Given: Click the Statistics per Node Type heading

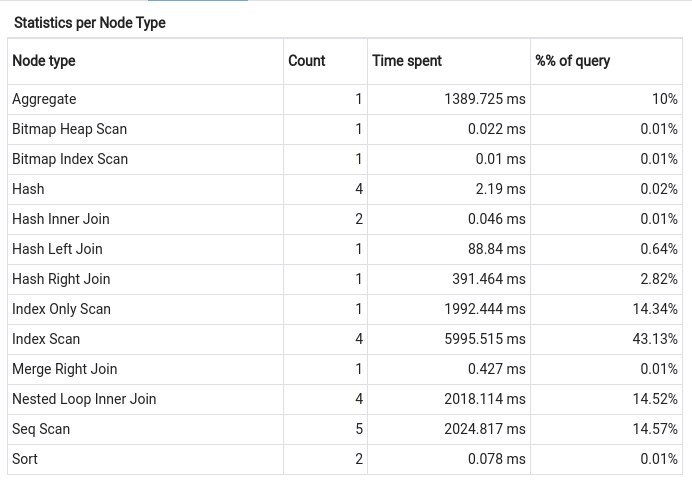Looking at the screenshot, I should coord(90,22).
